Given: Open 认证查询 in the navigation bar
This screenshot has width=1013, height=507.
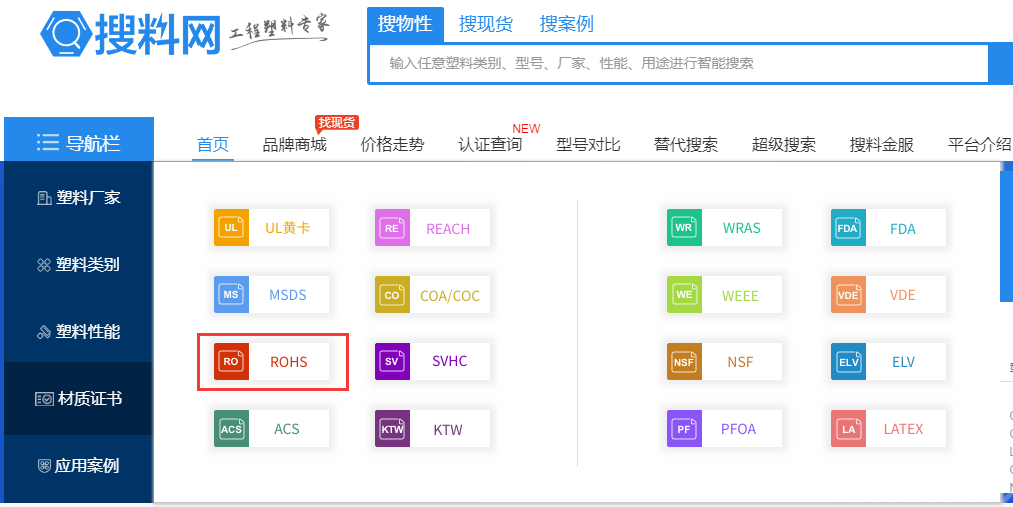Looking at the screenshot, I should point(490,144).
